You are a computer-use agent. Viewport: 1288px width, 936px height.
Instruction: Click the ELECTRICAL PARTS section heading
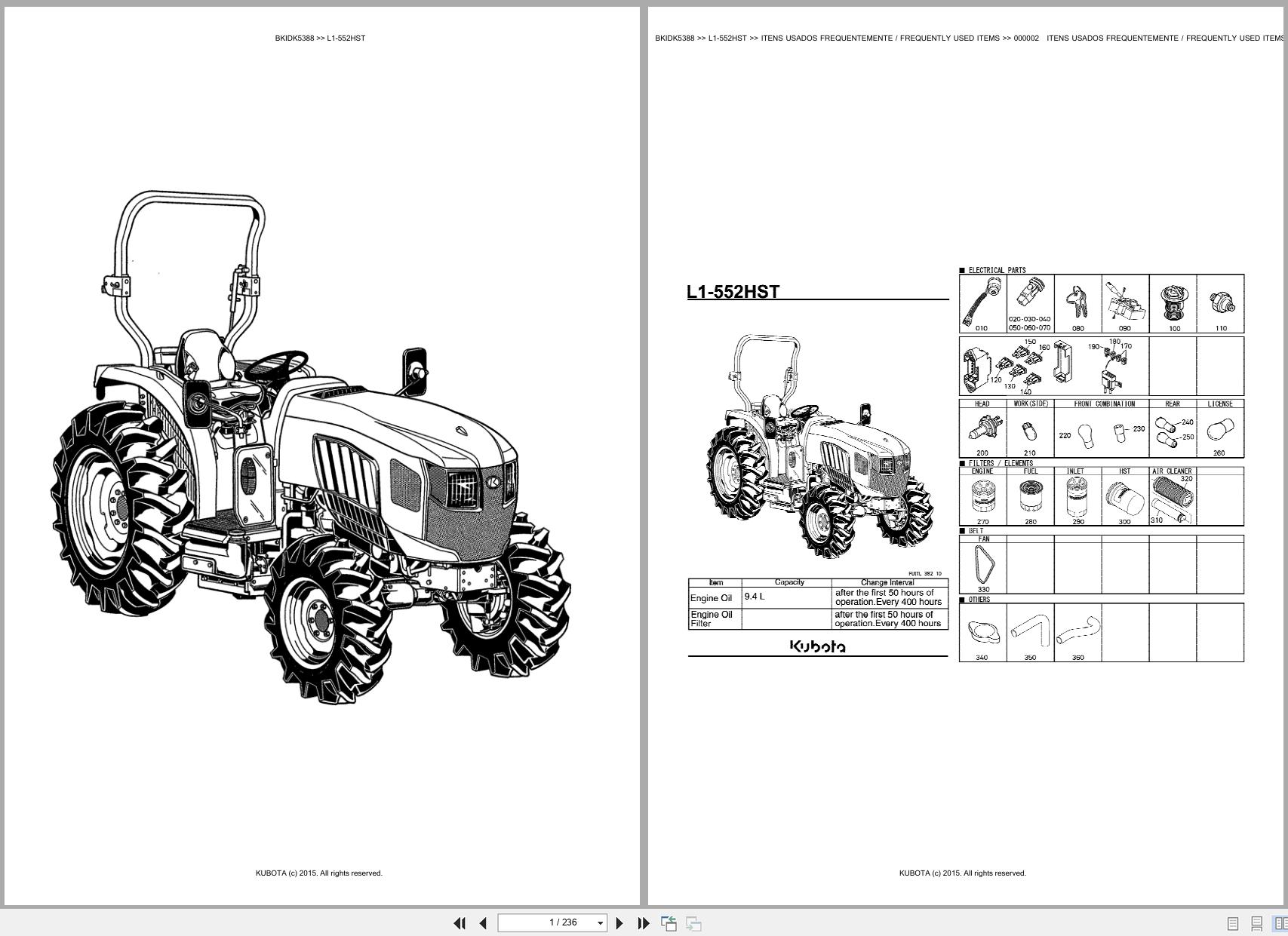[997, 270]
